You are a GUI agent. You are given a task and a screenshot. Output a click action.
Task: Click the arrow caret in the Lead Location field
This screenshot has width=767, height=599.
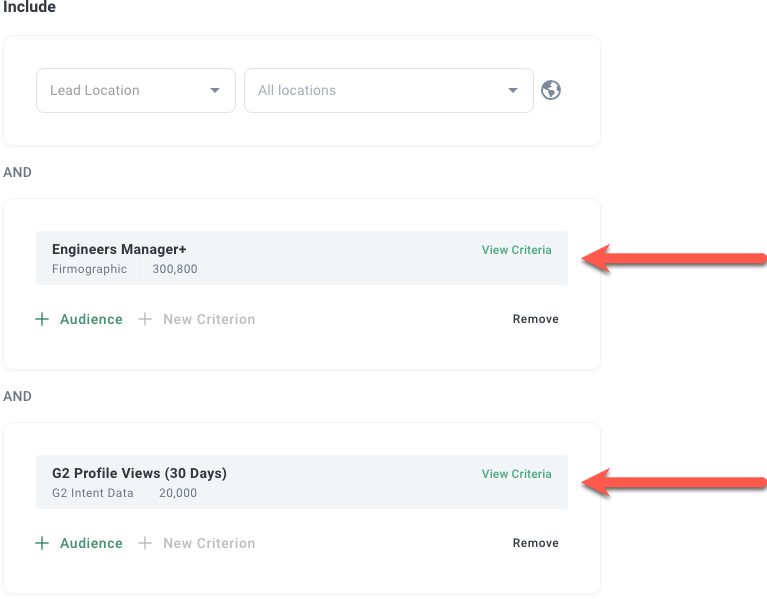point(215,91)
